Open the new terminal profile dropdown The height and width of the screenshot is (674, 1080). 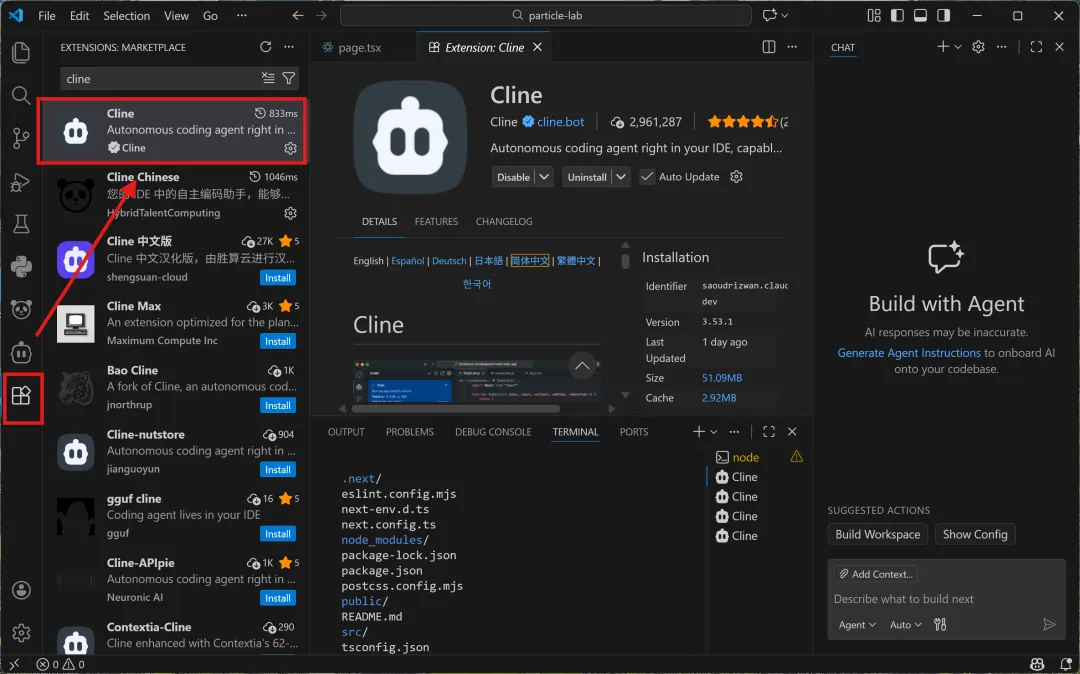(714, 432)
